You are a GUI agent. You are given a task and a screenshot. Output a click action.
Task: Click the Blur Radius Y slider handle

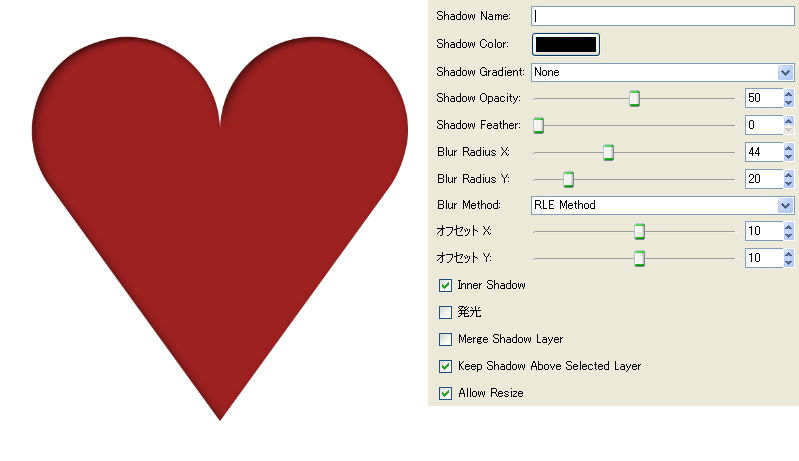point(569,179)
